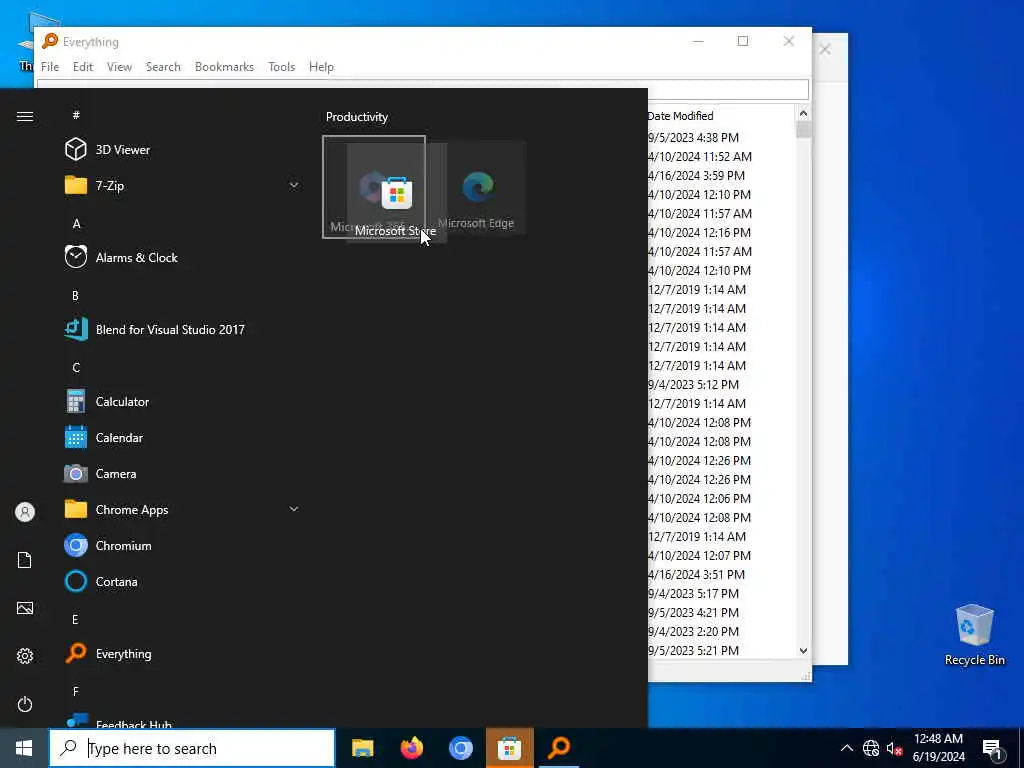Viewport: 1024px width, 768px height.
Task: Open the Documents sidebar icon
Action: click(25, 560)
